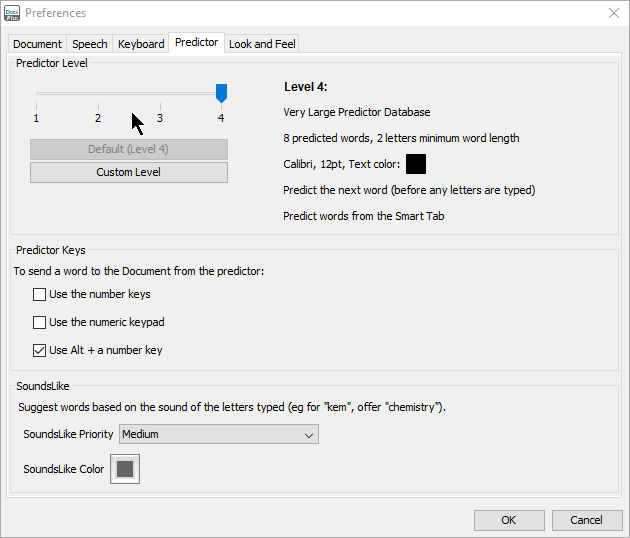This screenshot has width=630, height=538.
Task: Switch to Look and Feel tab
Action: point(262,44)
